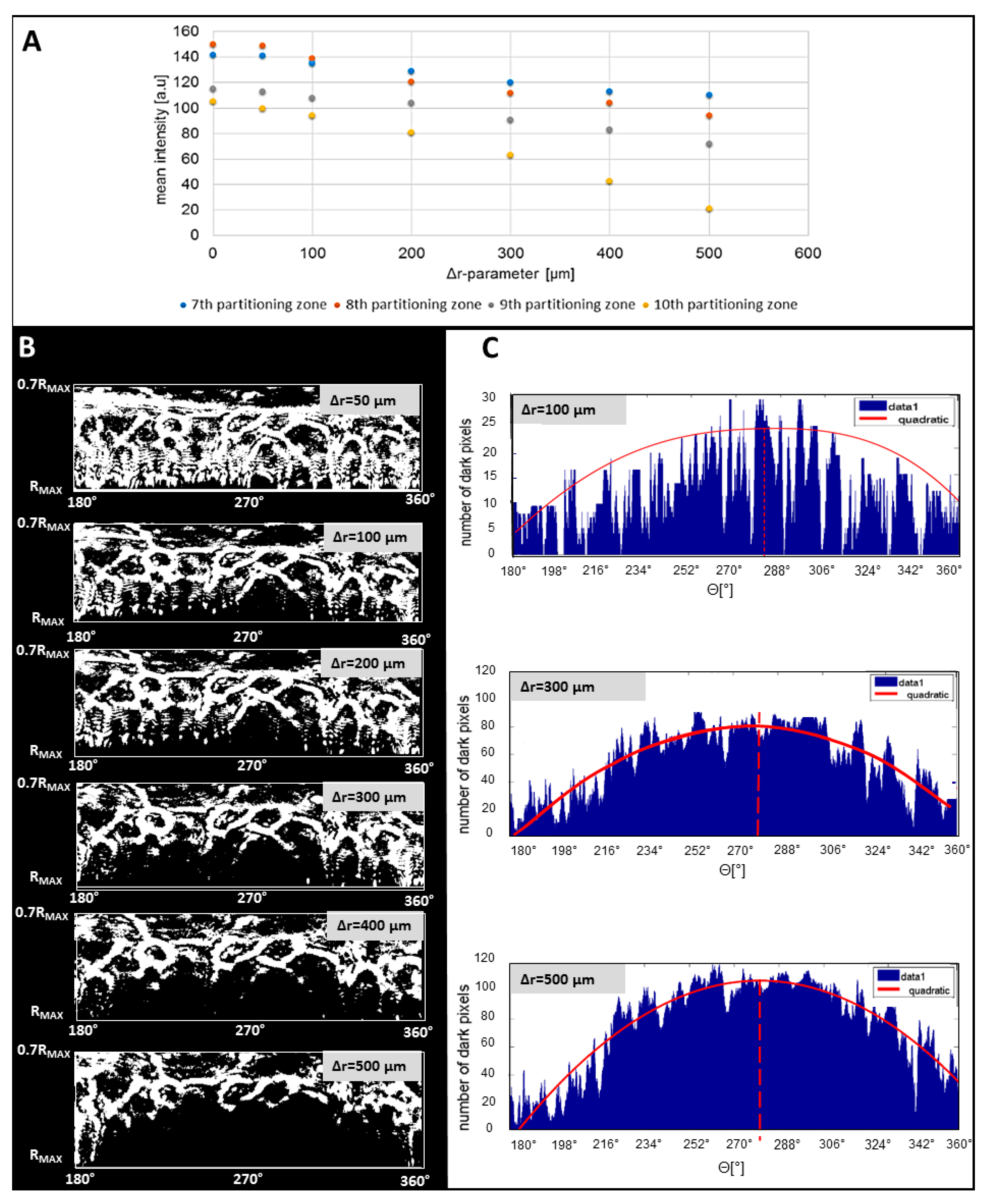
Task: Click the panel C letter label
Action: 490,348
